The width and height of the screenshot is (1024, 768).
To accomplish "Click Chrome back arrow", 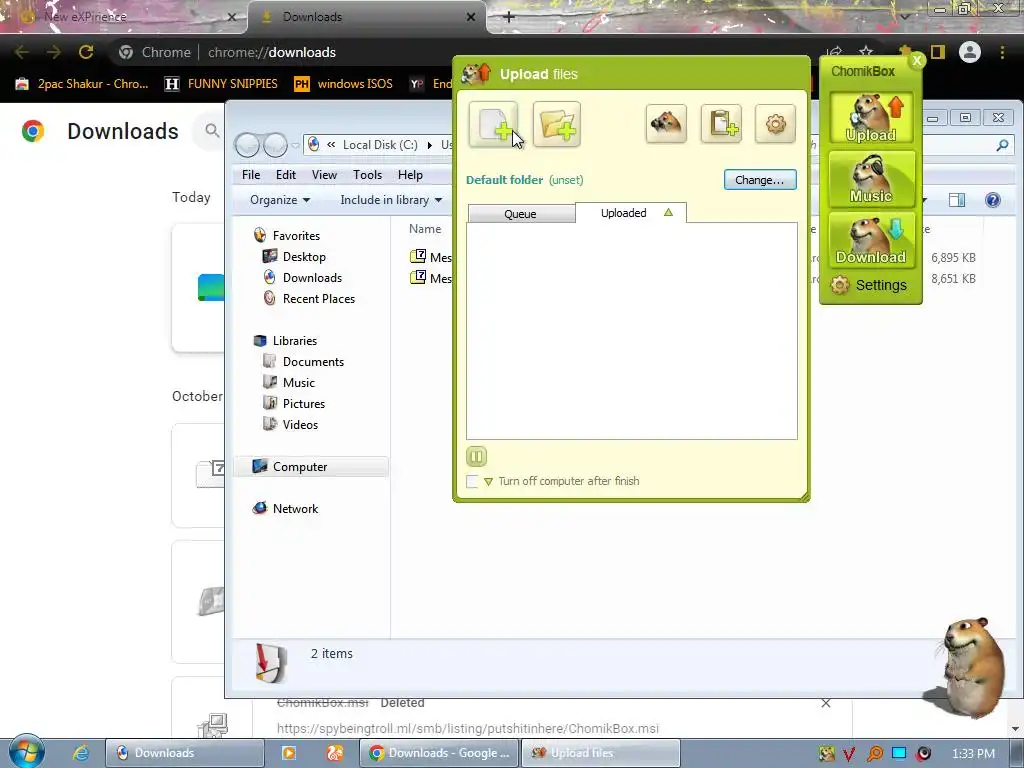I will (x=21, y=52).
